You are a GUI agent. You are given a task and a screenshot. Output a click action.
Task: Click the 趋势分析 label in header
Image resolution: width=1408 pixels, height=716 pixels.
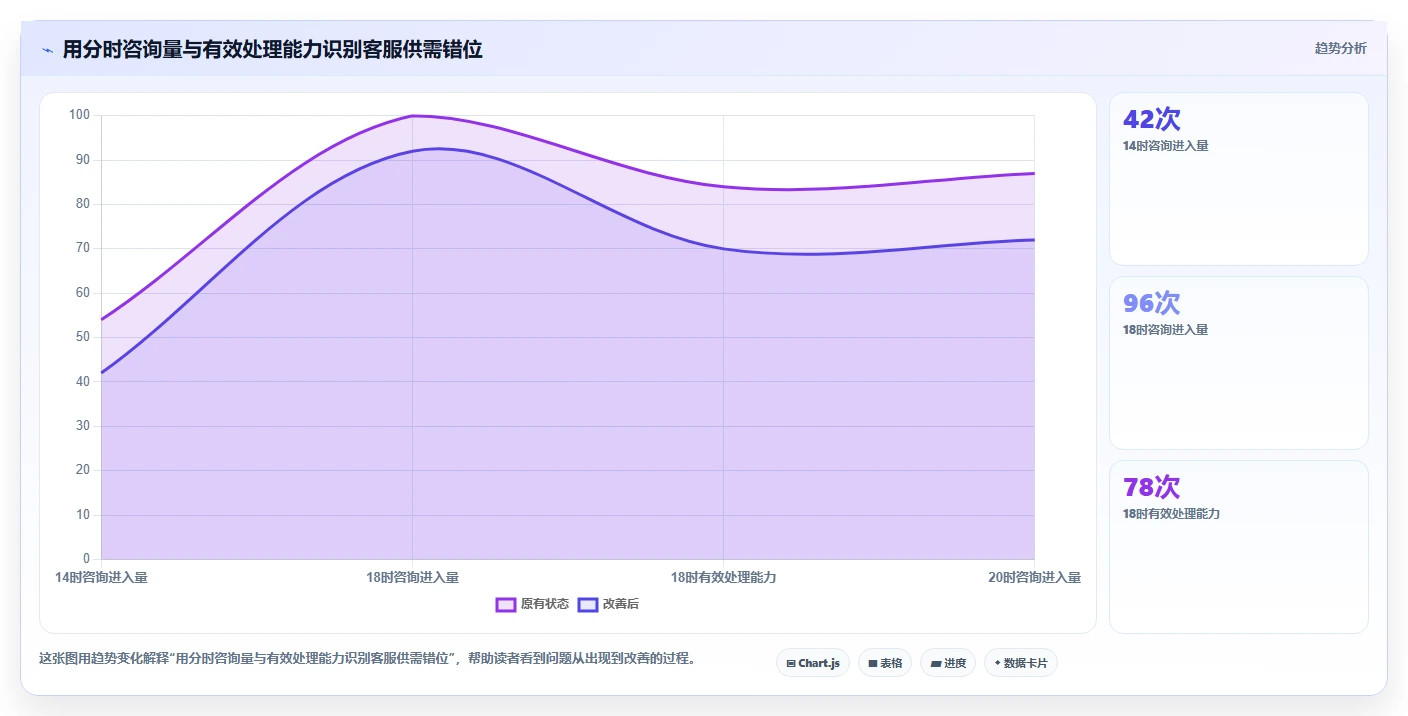(1340, 48)
